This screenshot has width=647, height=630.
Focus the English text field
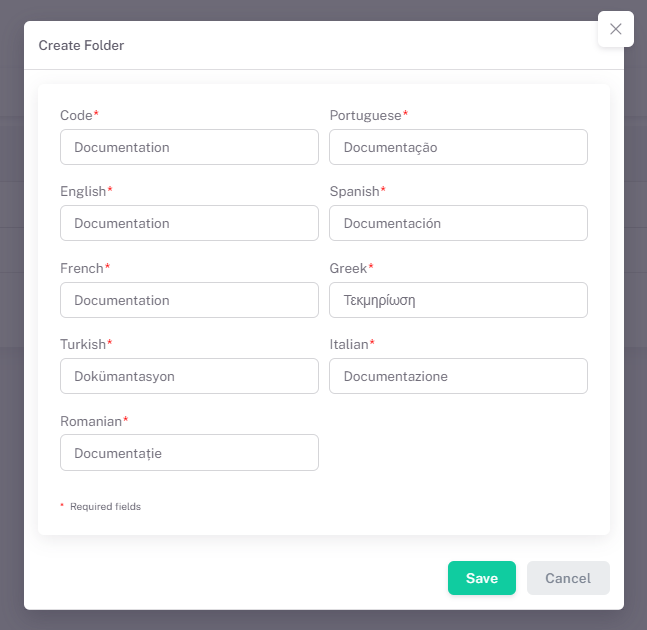coord(189,223)
